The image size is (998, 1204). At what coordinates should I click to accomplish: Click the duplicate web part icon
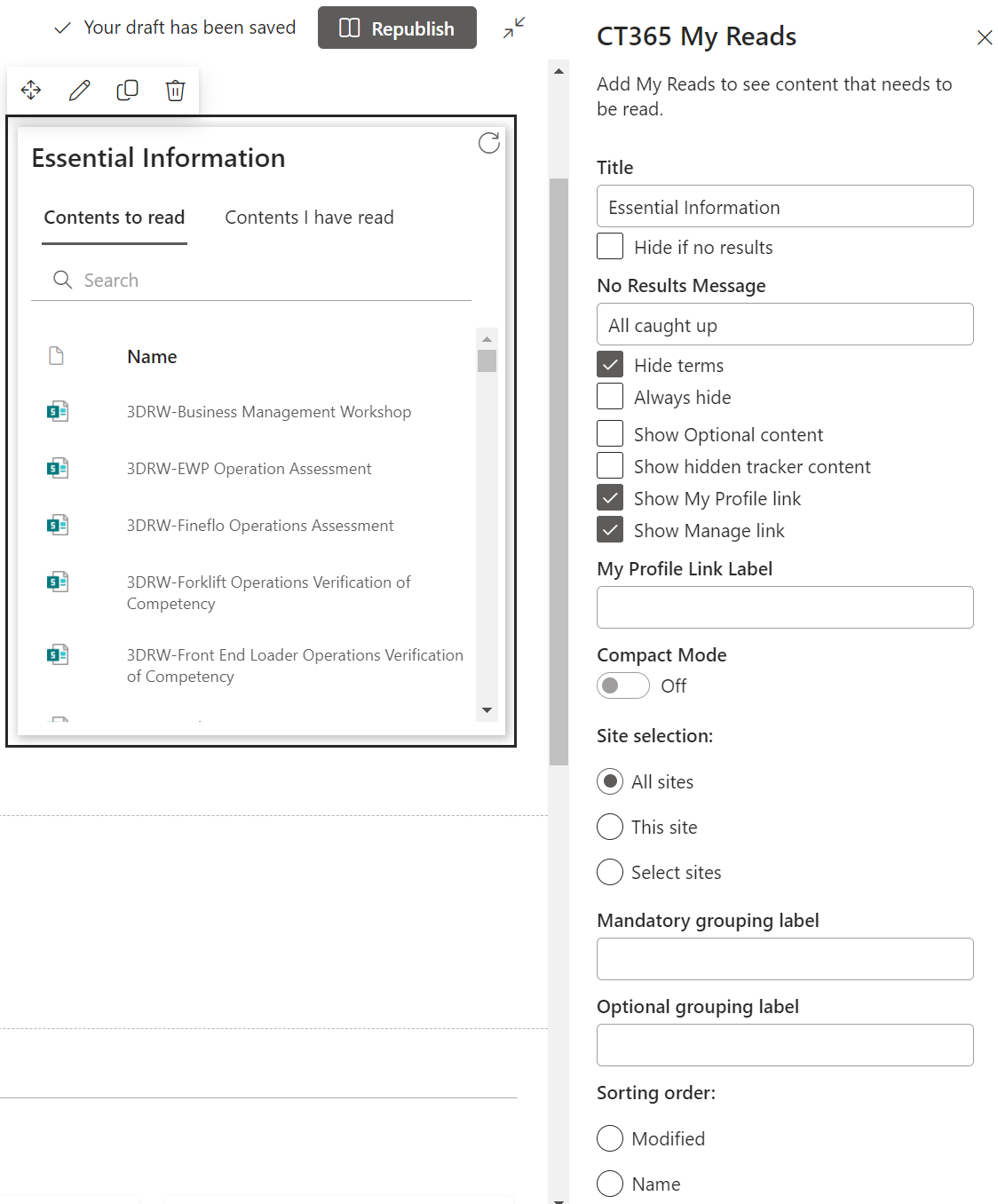pyautogui.click(x=127, y=91)
